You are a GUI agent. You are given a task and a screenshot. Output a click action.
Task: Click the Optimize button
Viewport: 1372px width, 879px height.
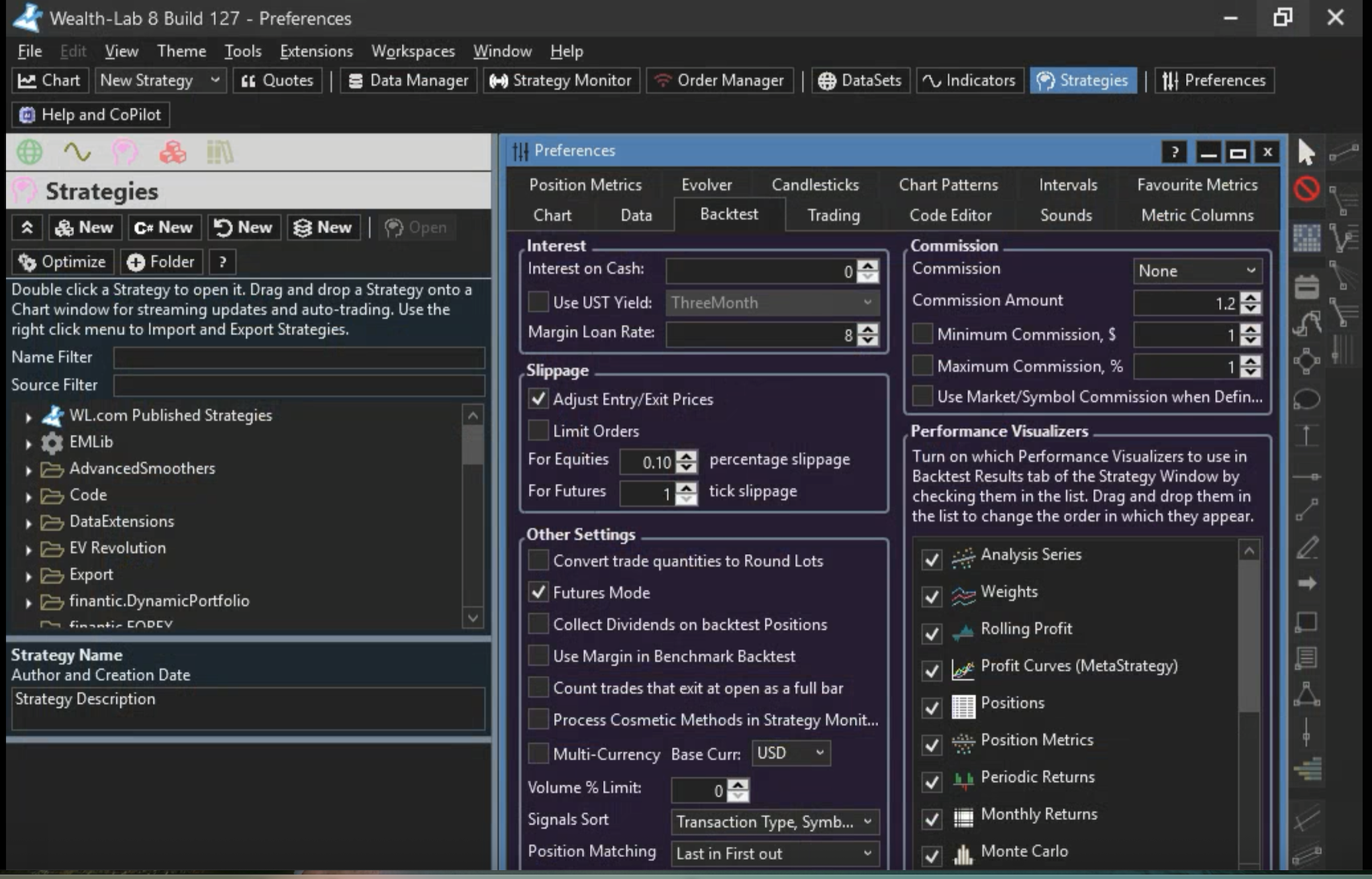[x=63, y=262]
